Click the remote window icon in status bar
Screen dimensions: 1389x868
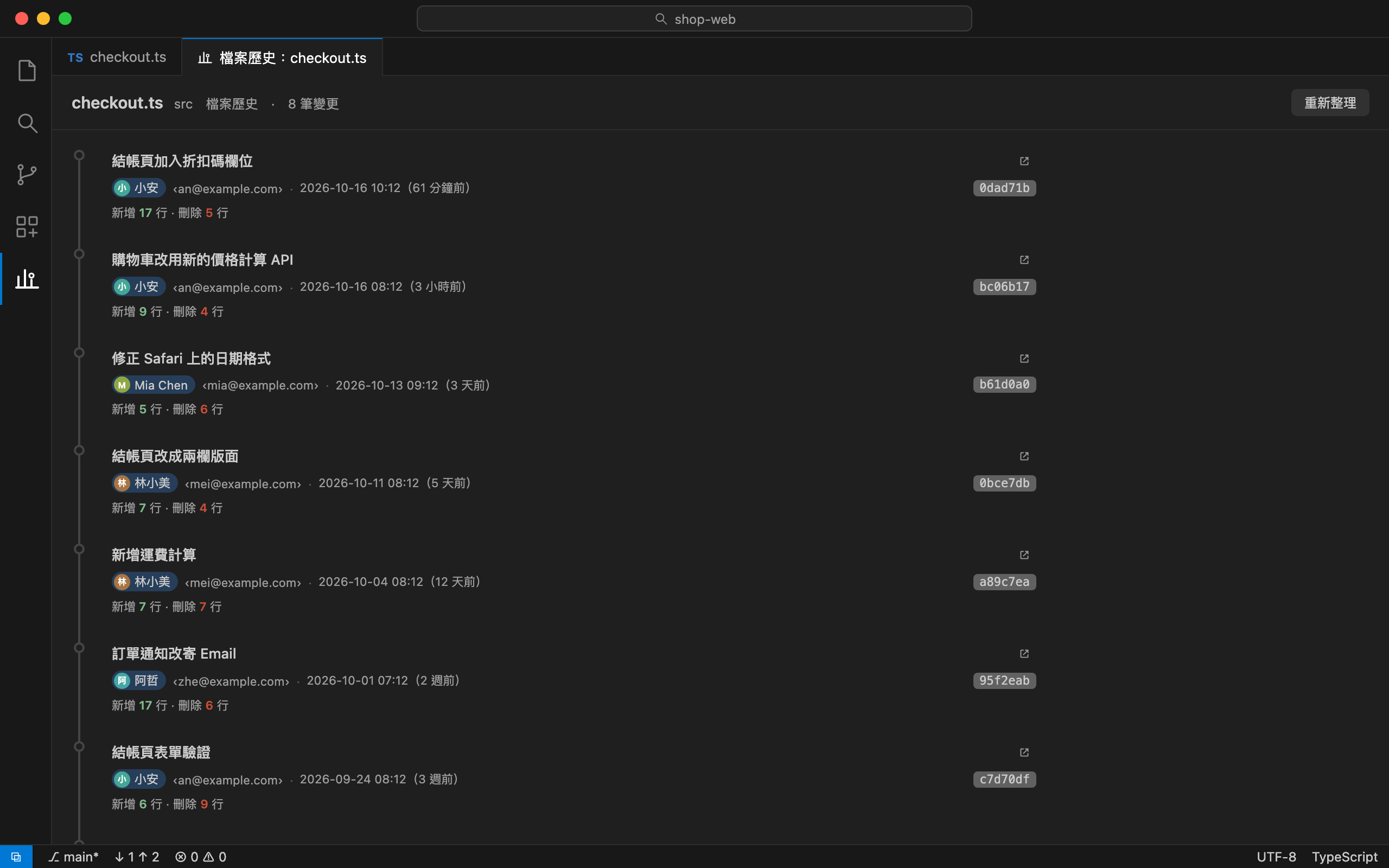(x=16, y=857)
